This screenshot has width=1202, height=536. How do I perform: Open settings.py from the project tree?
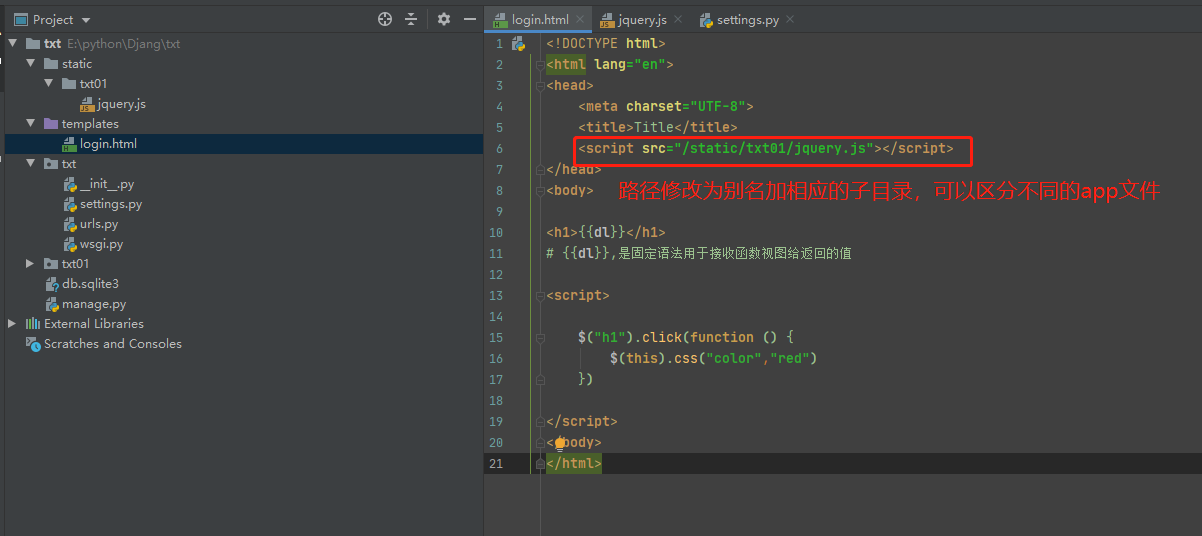click(111, 204)
